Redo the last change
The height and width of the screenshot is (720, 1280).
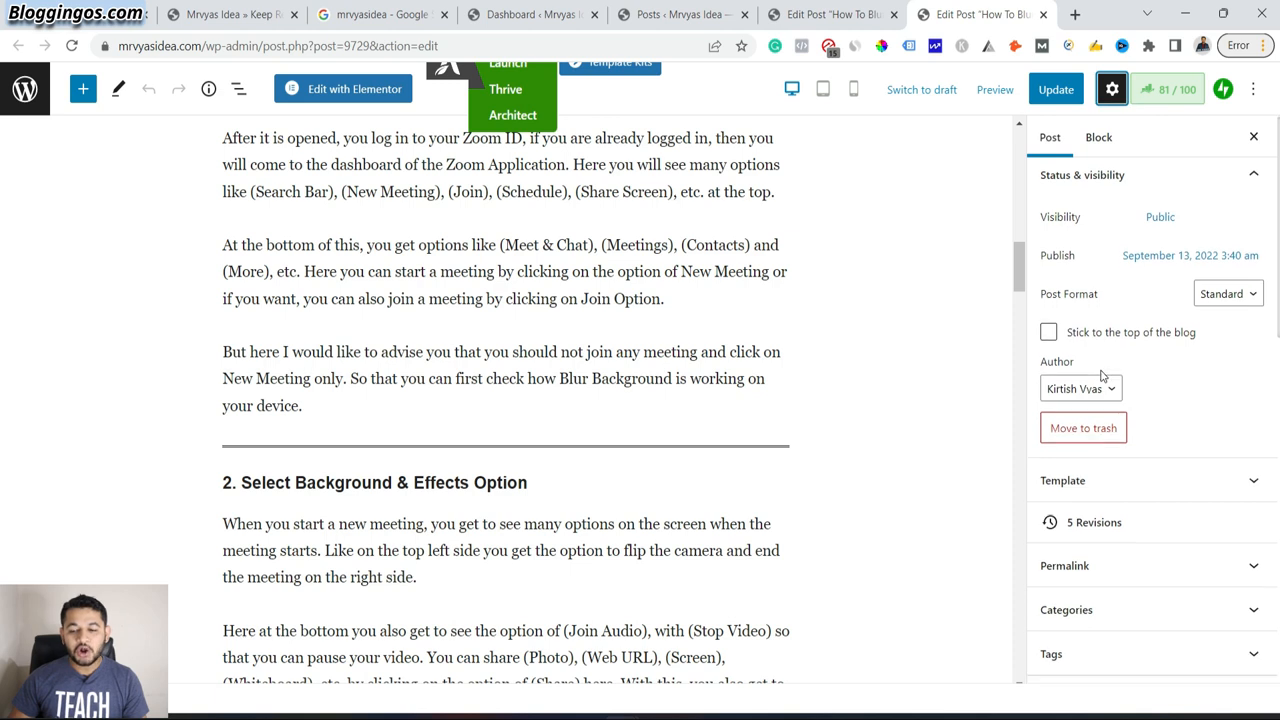click(x=179, y=89)
